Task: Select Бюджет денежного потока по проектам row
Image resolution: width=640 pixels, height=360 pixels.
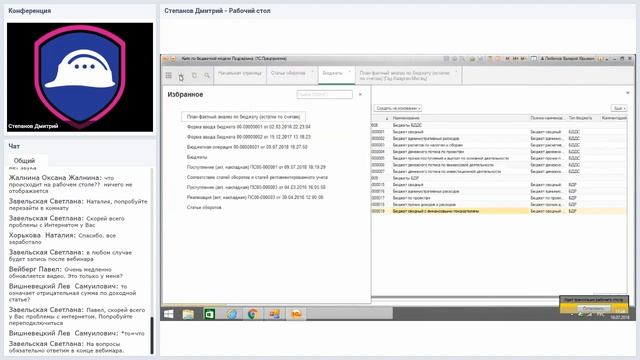Action: 499,151
